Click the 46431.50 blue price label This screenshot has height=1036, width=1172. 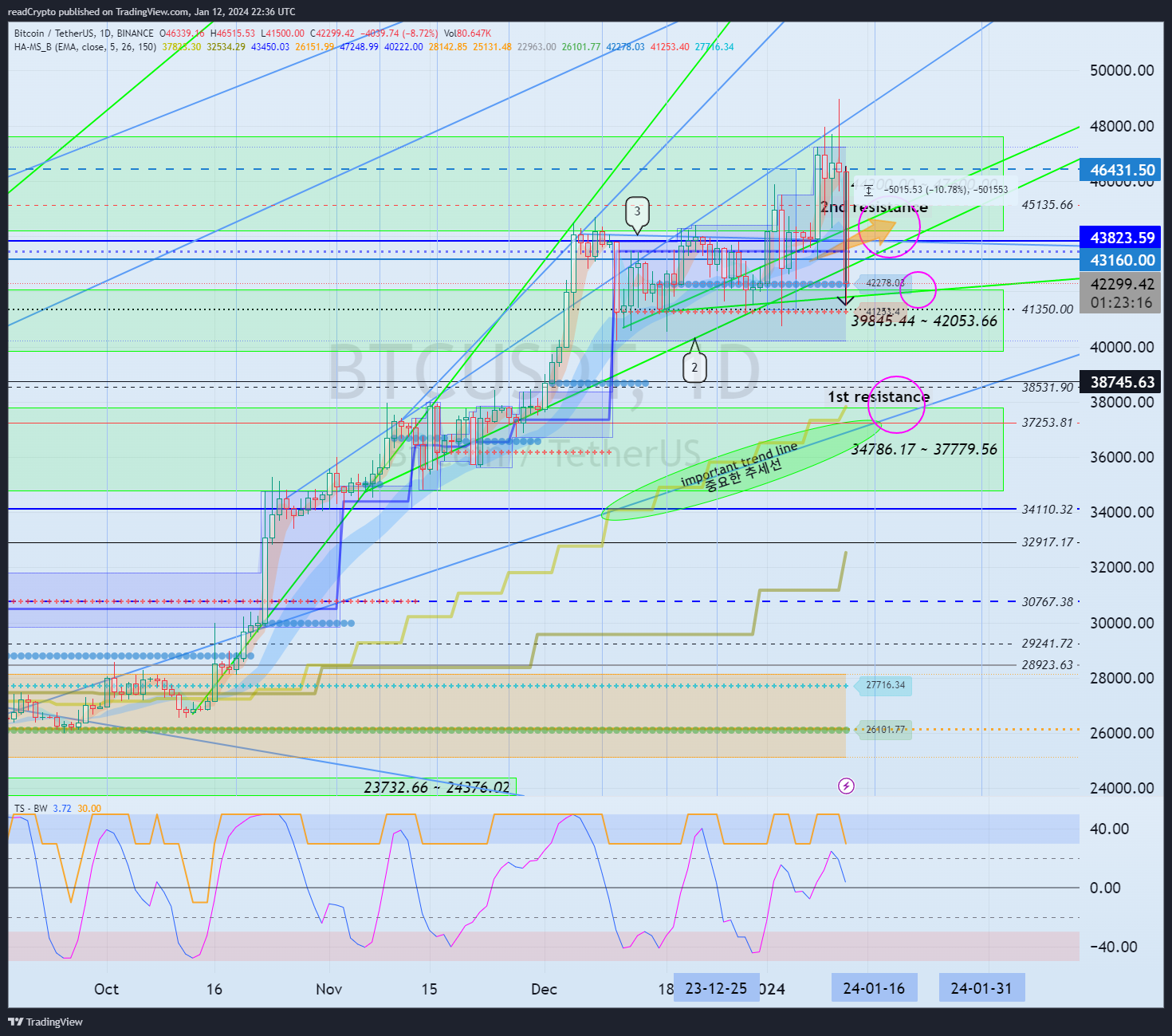point(1122,170)
